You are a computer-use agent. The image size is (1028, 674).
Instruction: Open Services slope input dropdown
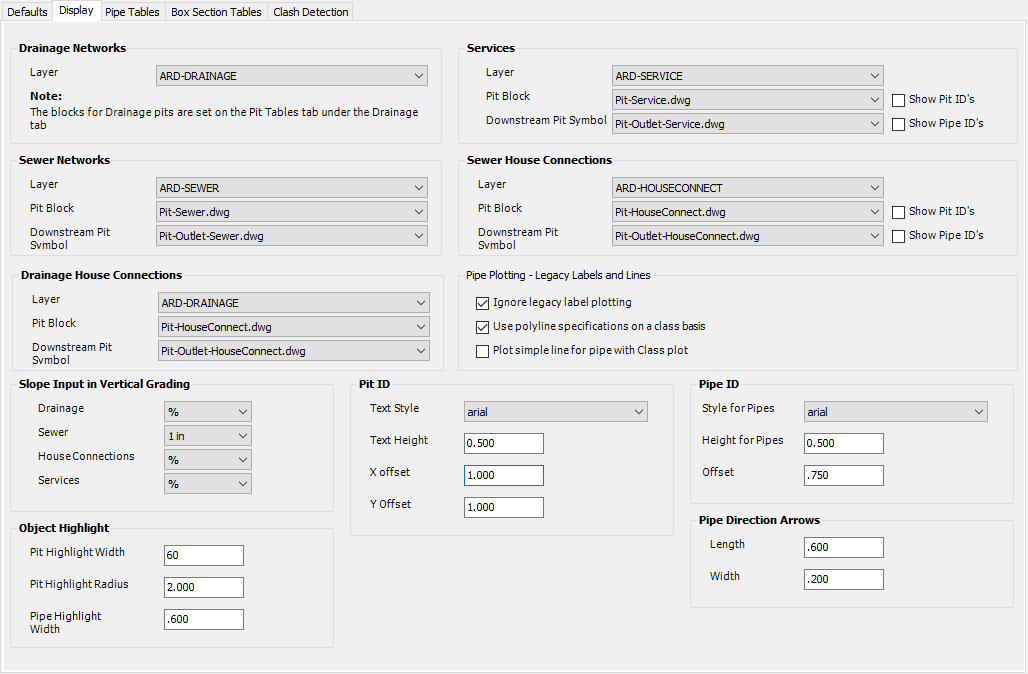pos(207,484)
